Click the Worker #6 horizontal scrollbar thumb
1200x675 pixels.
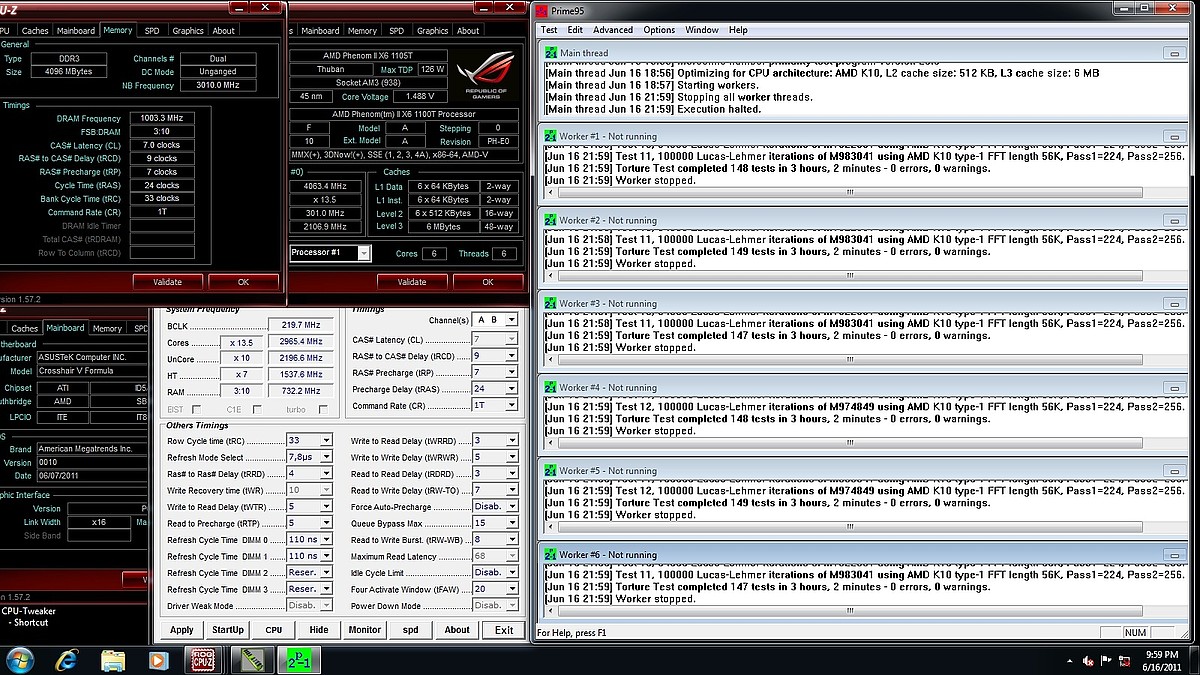click(849, 610)
